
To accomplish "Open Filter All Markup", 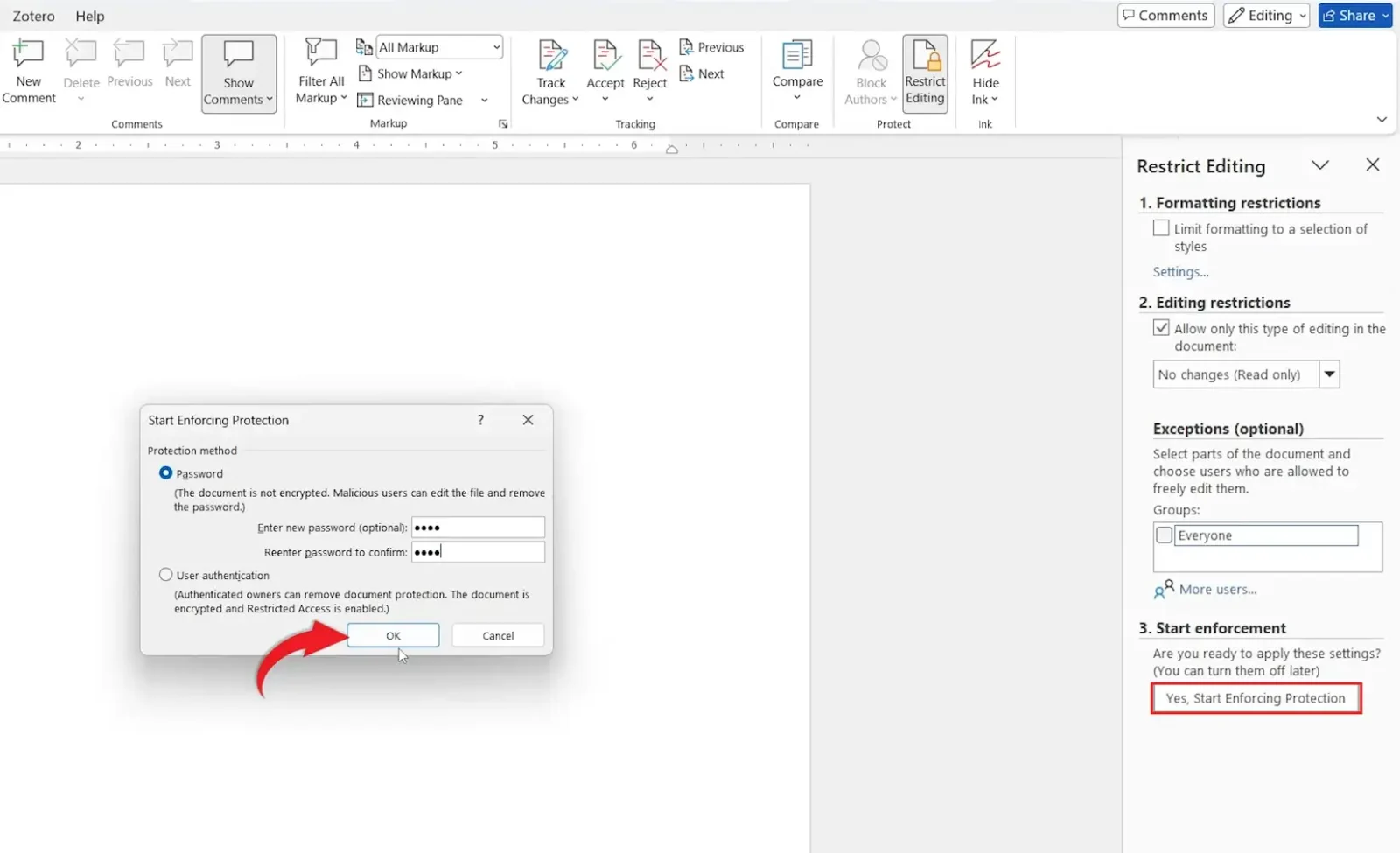I will point(321,72).
